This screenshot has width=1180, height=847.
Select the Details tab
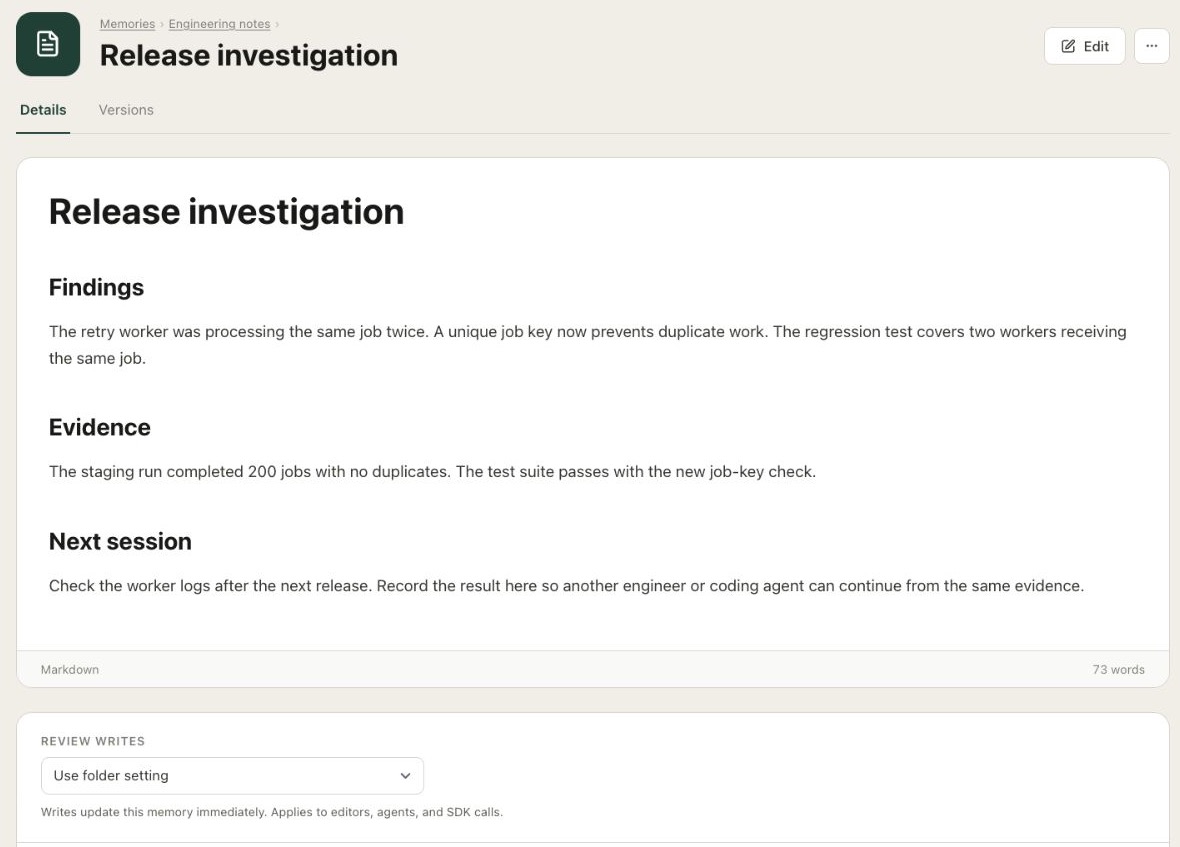[43, 110]
